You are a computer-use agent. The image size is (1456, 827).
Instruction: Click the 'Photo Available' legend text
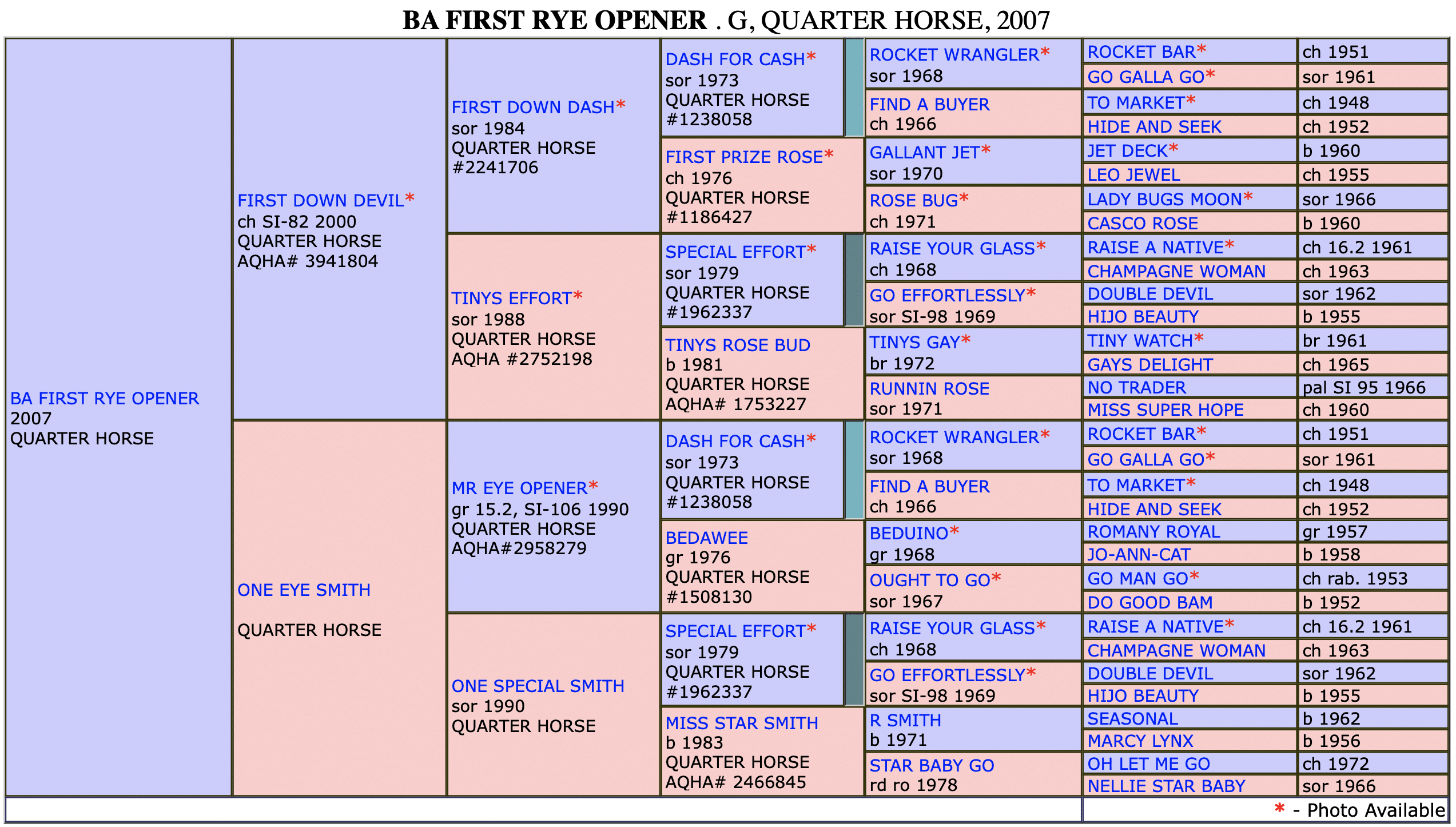point(1375,810)
